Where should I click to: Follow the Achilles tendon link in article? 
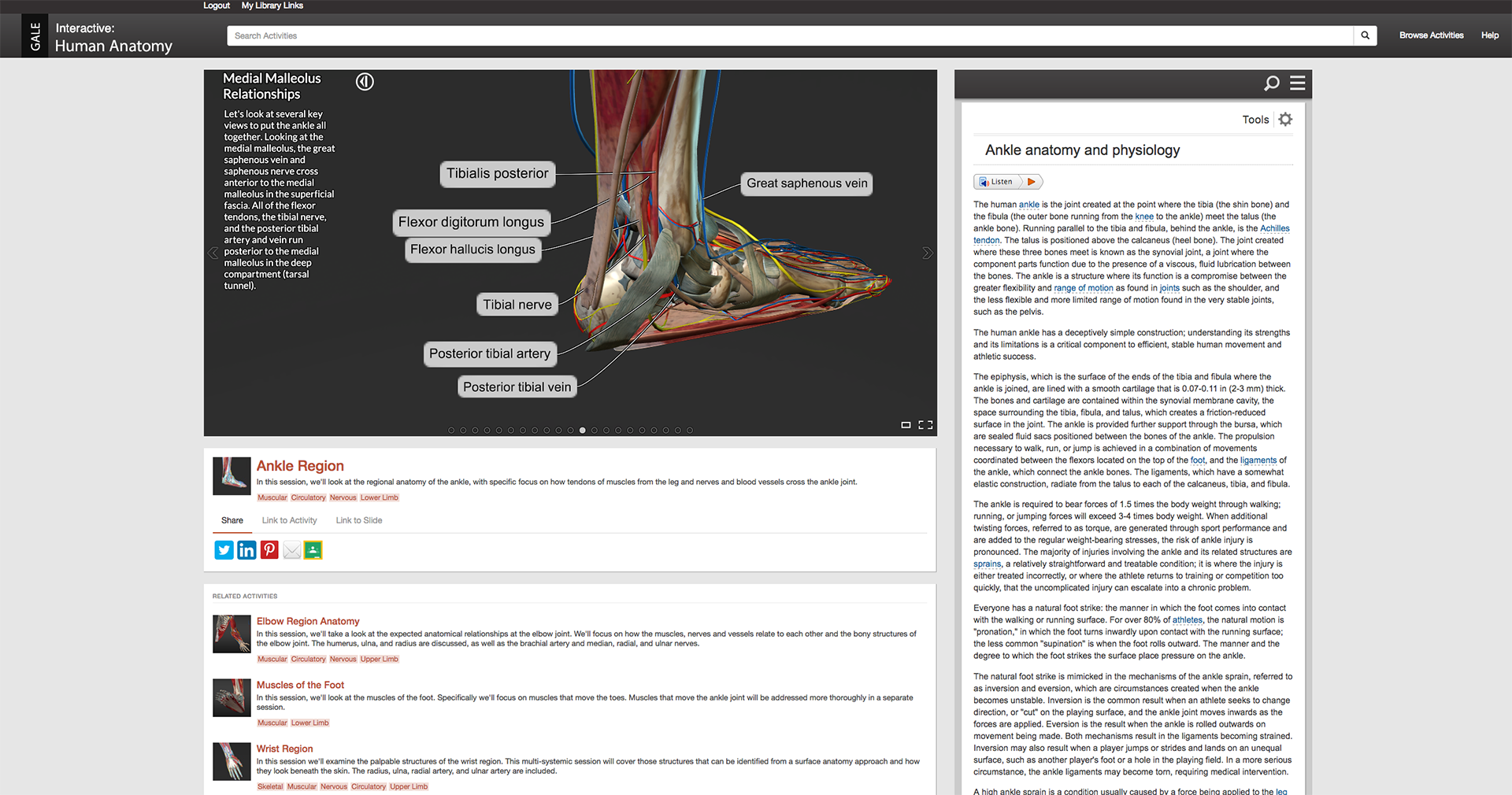[1274, 229]
